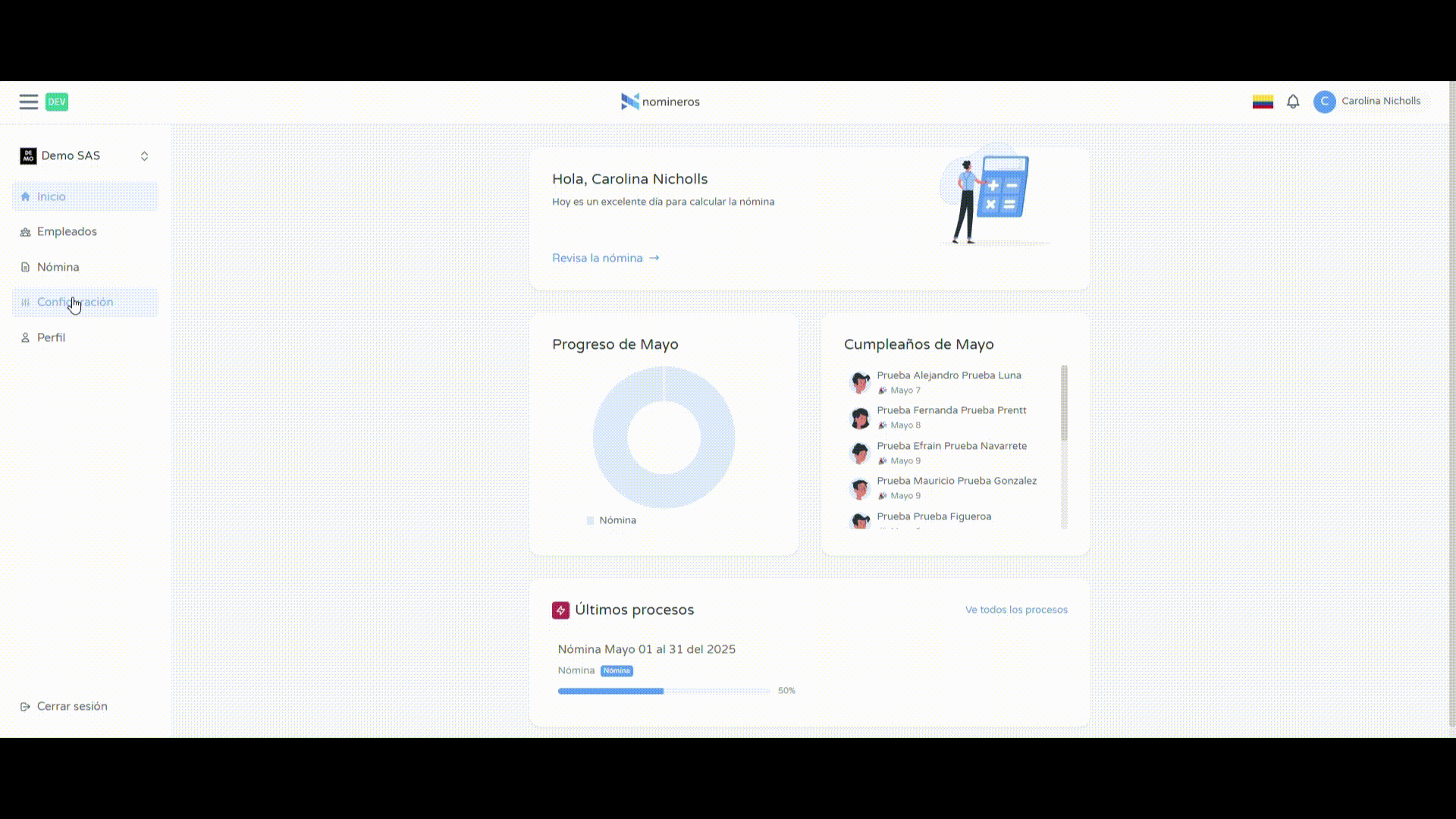Click the nomineros logo

click(660, 102)
